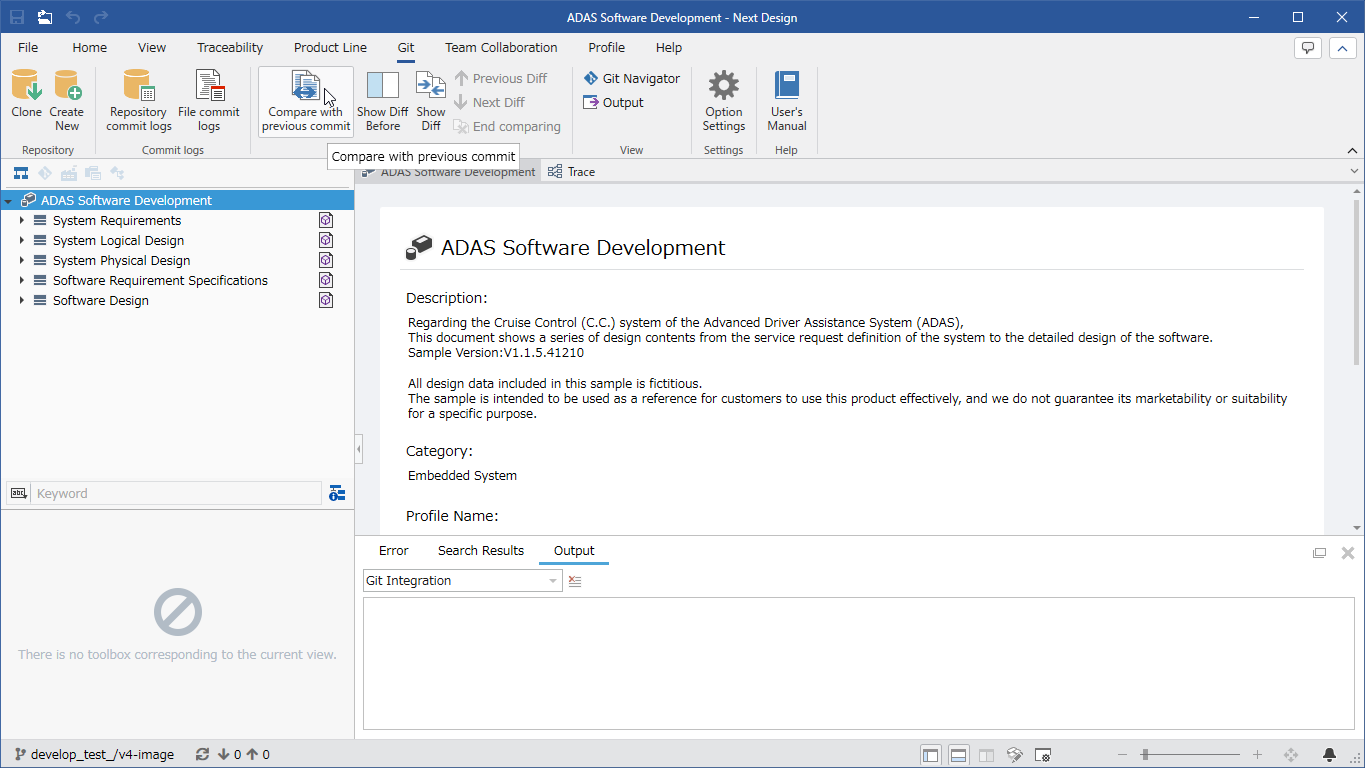The height and width of the screenshot is (768, 1365).
Task: Open Repository commit logs
Action: click(139, 100)
